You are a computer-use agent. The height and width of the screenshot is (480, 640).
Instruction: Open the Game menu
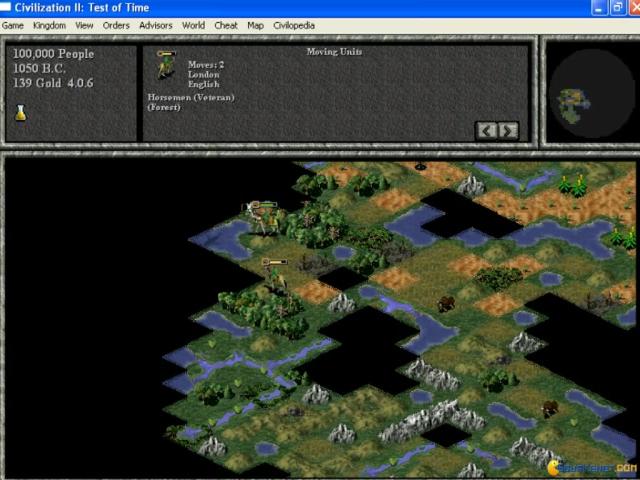[13, 26]
